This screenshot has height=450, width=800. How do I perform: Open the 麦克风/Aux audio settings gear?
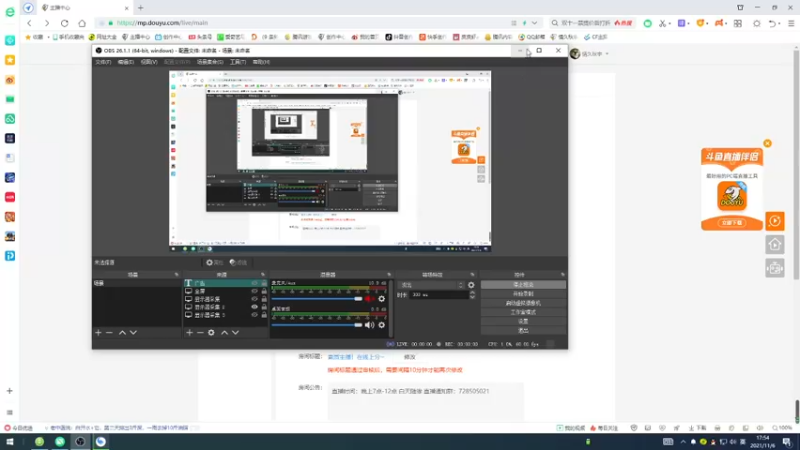[x=382, y=299]
